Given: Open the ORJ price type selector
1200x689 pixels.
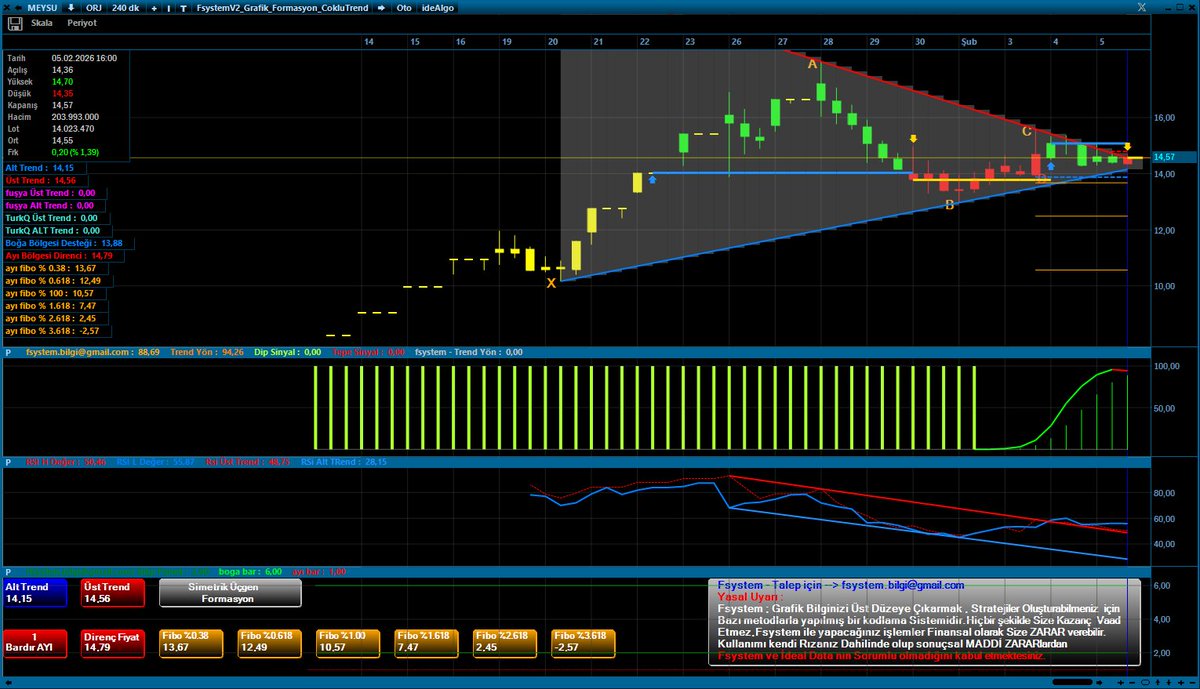Looking at the screenshot, I should [94, 7].
